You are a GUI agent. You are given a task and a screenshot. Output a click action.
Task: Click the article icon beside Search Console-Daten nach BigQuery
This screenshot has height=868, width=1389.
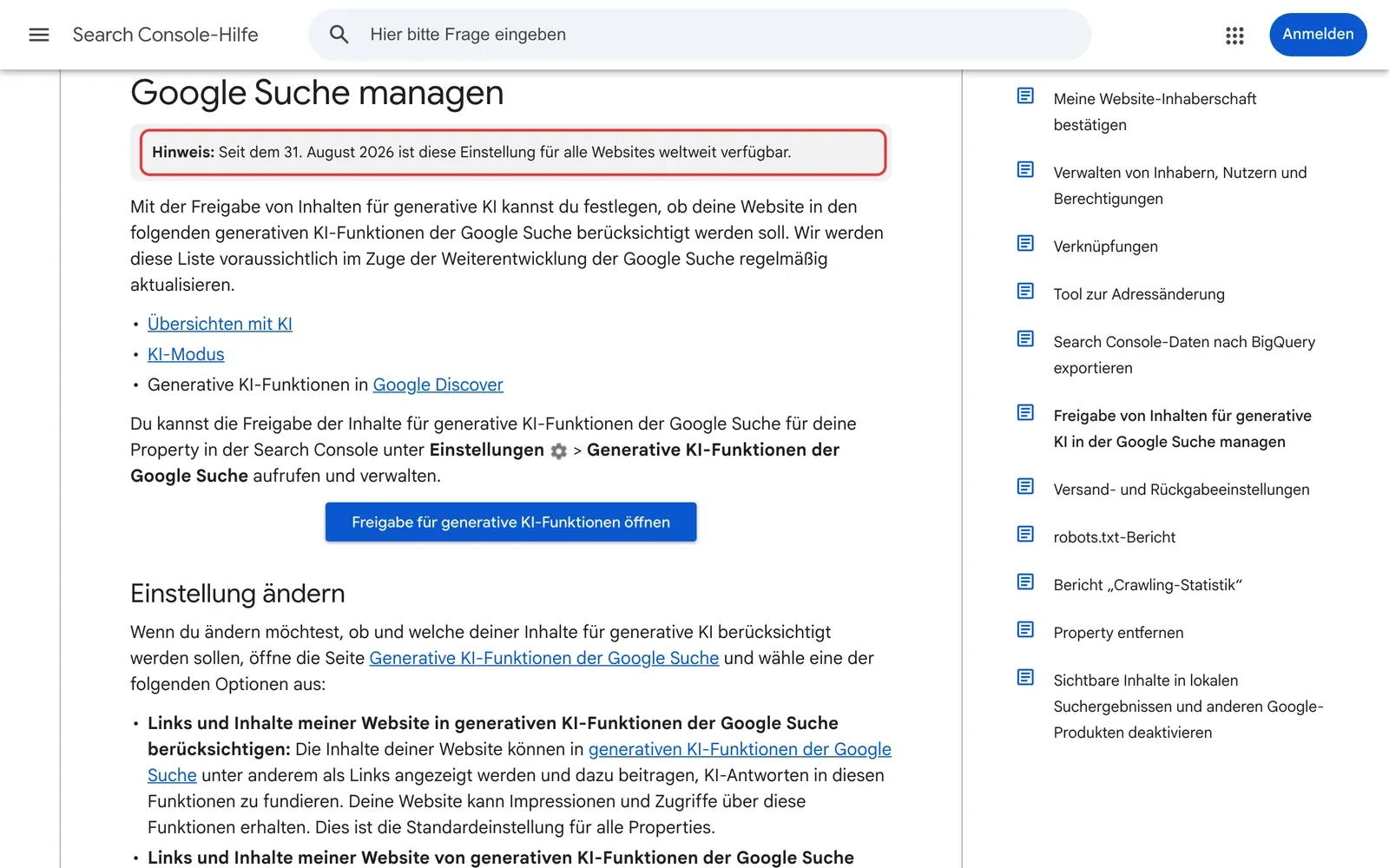(x=1025, y=339)
